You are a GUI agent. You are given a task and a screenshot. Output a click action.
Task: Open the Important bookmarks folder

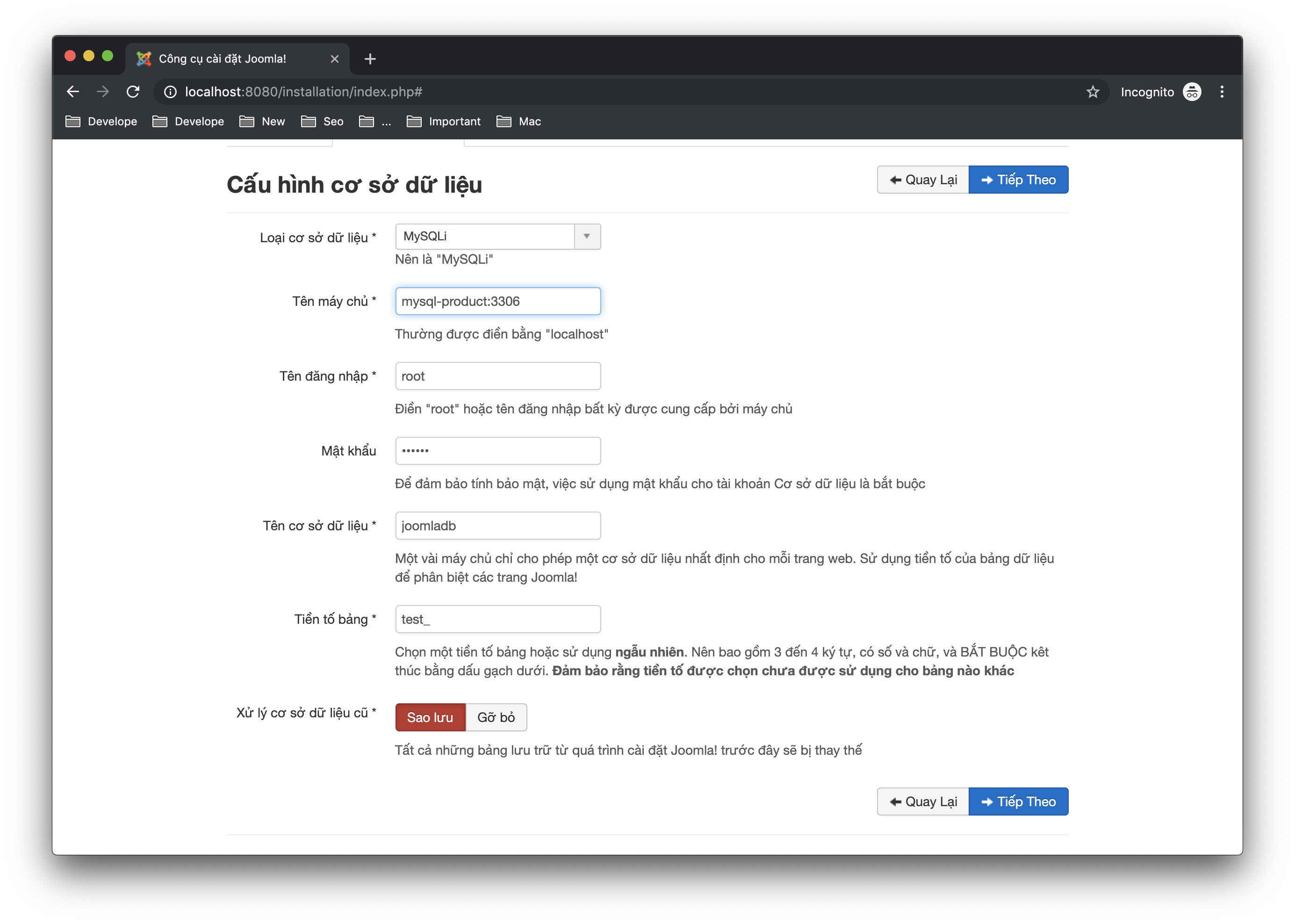pos(444,121)
